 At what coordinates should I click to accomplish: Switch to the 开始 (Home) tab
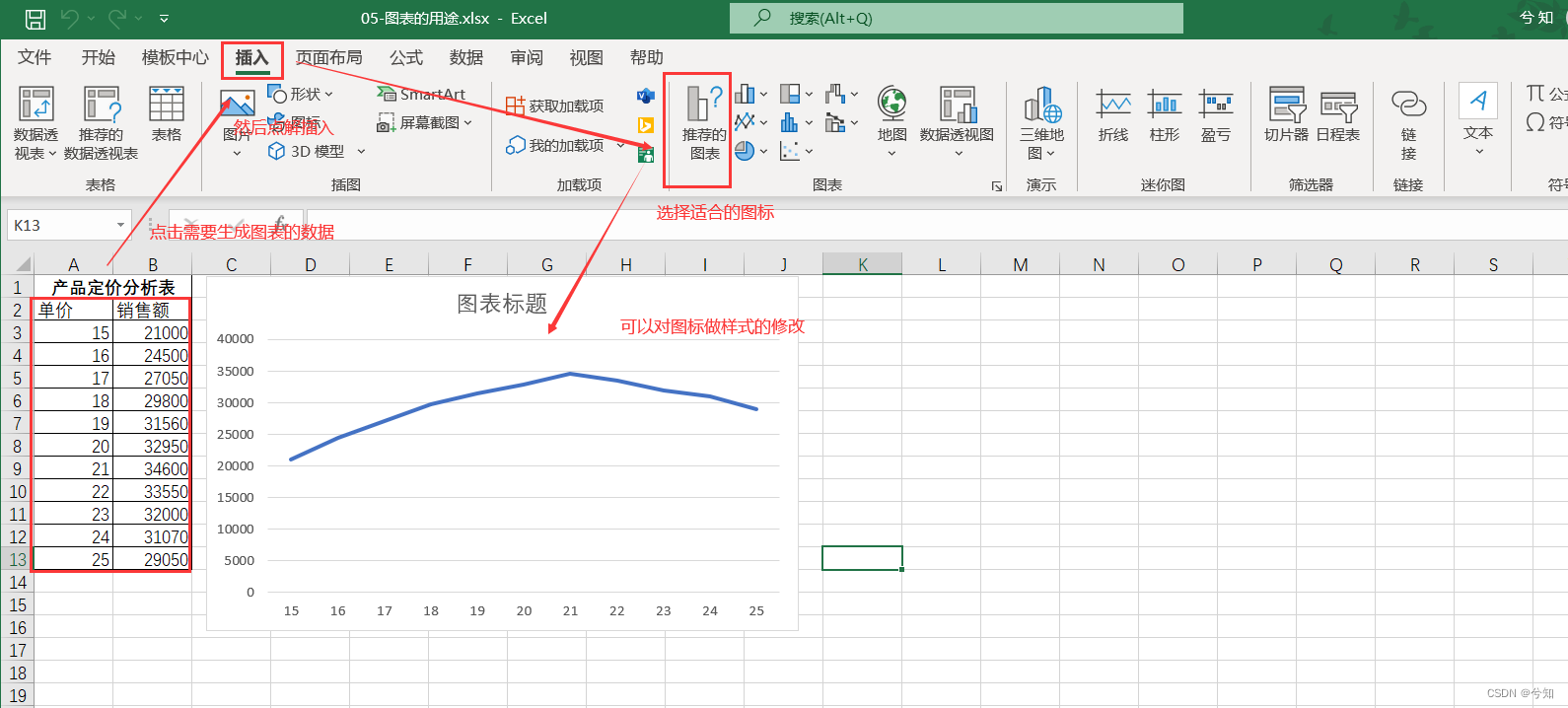click(98, 57)
